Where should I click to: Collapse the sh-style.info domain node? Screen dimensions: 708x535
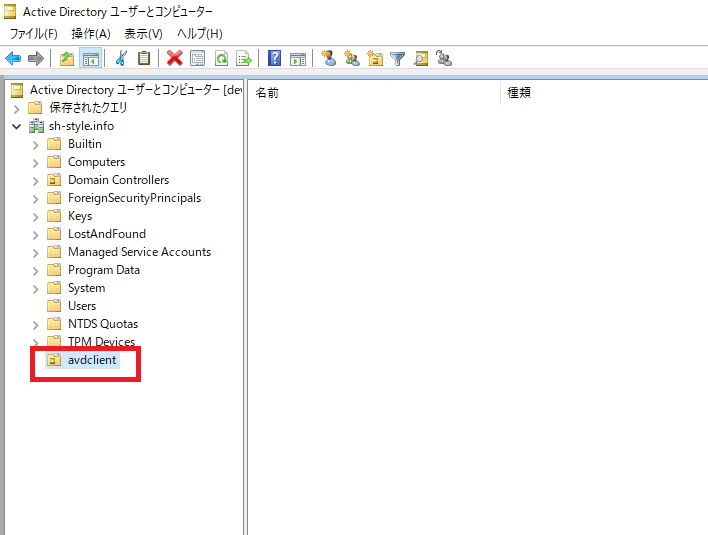coord(16,126)
